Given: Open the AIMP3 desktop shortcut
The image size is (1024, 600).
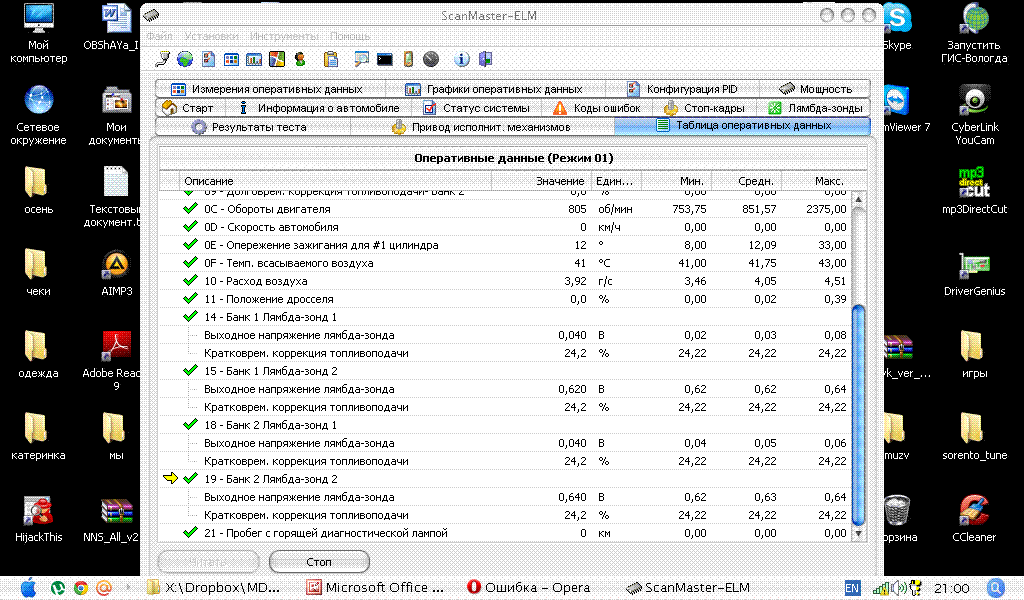Looking at the screenshot, I should (117, 273).
